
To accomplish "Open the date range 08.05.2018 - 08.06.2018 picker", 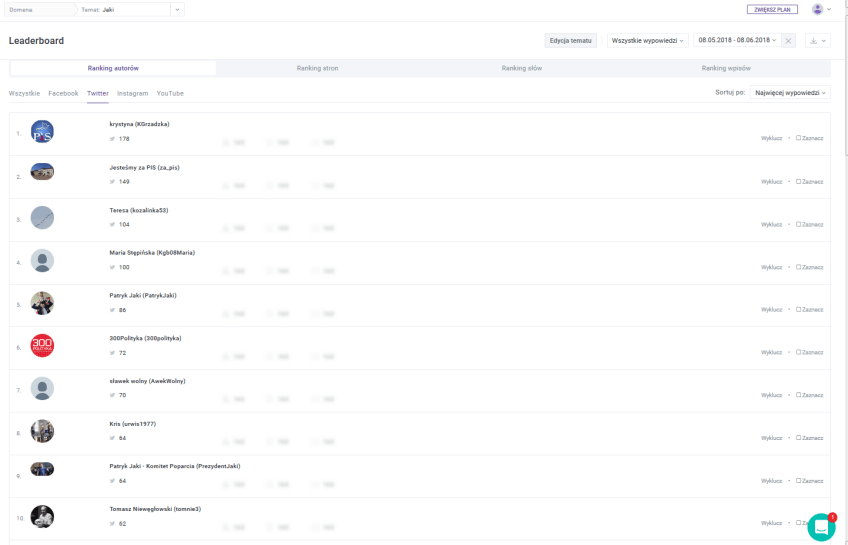I will tap(736, 41).
